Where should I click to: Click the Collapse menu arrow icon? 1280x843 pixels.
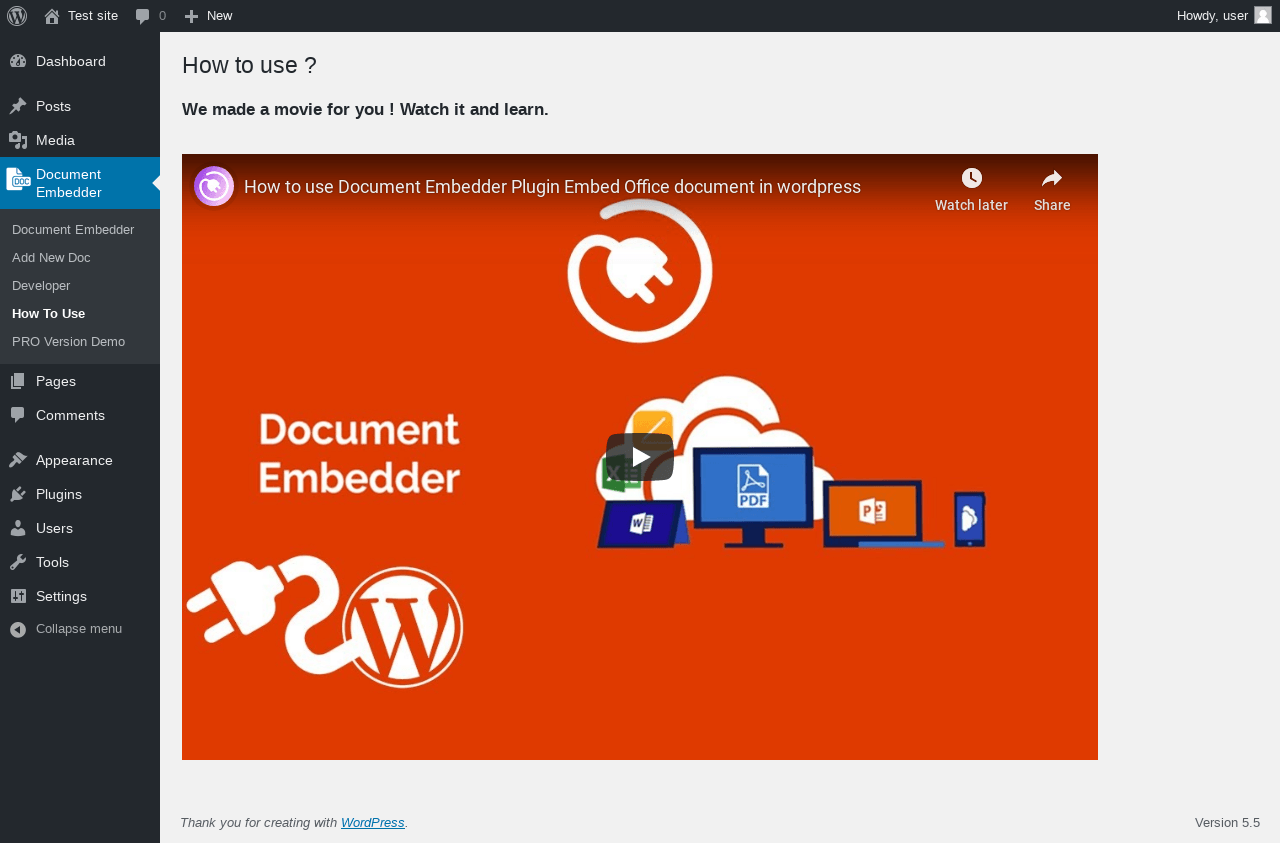[18, 629]
